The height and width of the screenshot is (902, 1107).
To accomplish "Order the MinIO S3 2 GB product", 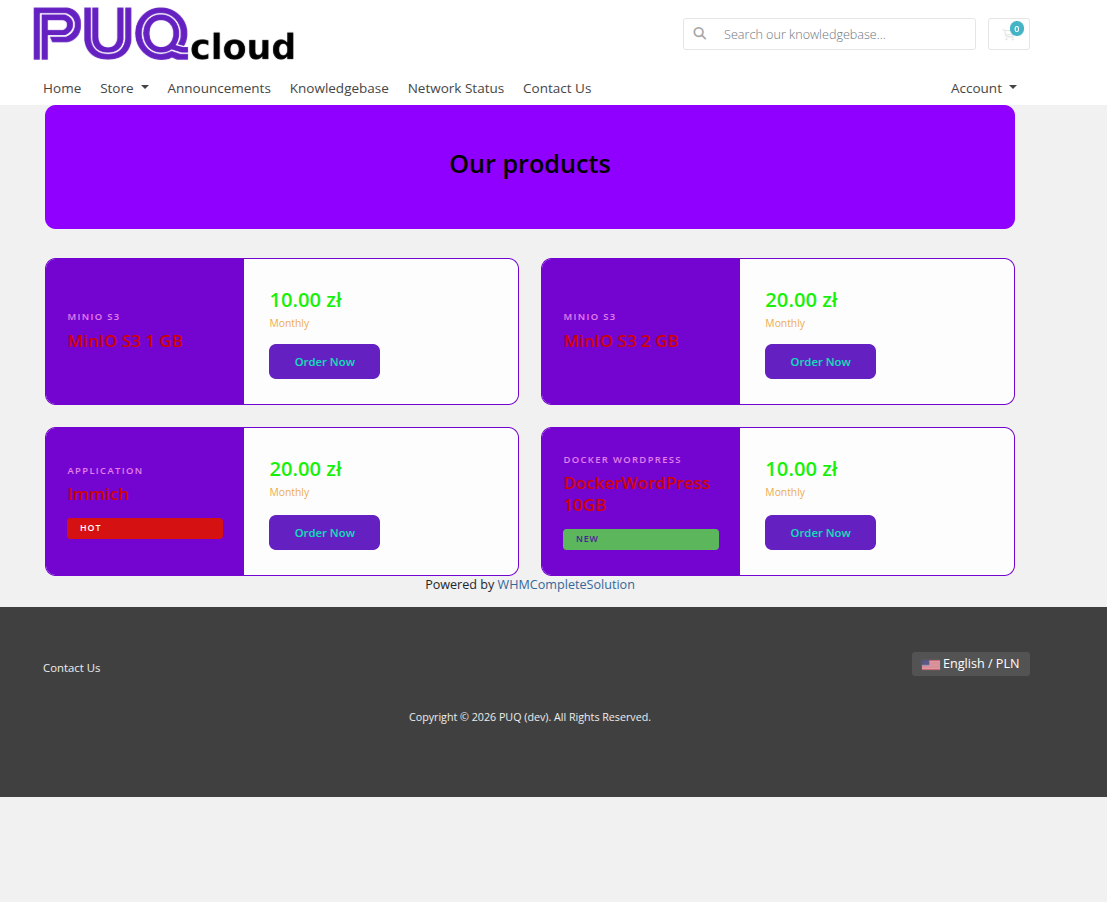I will pos(820,362).
